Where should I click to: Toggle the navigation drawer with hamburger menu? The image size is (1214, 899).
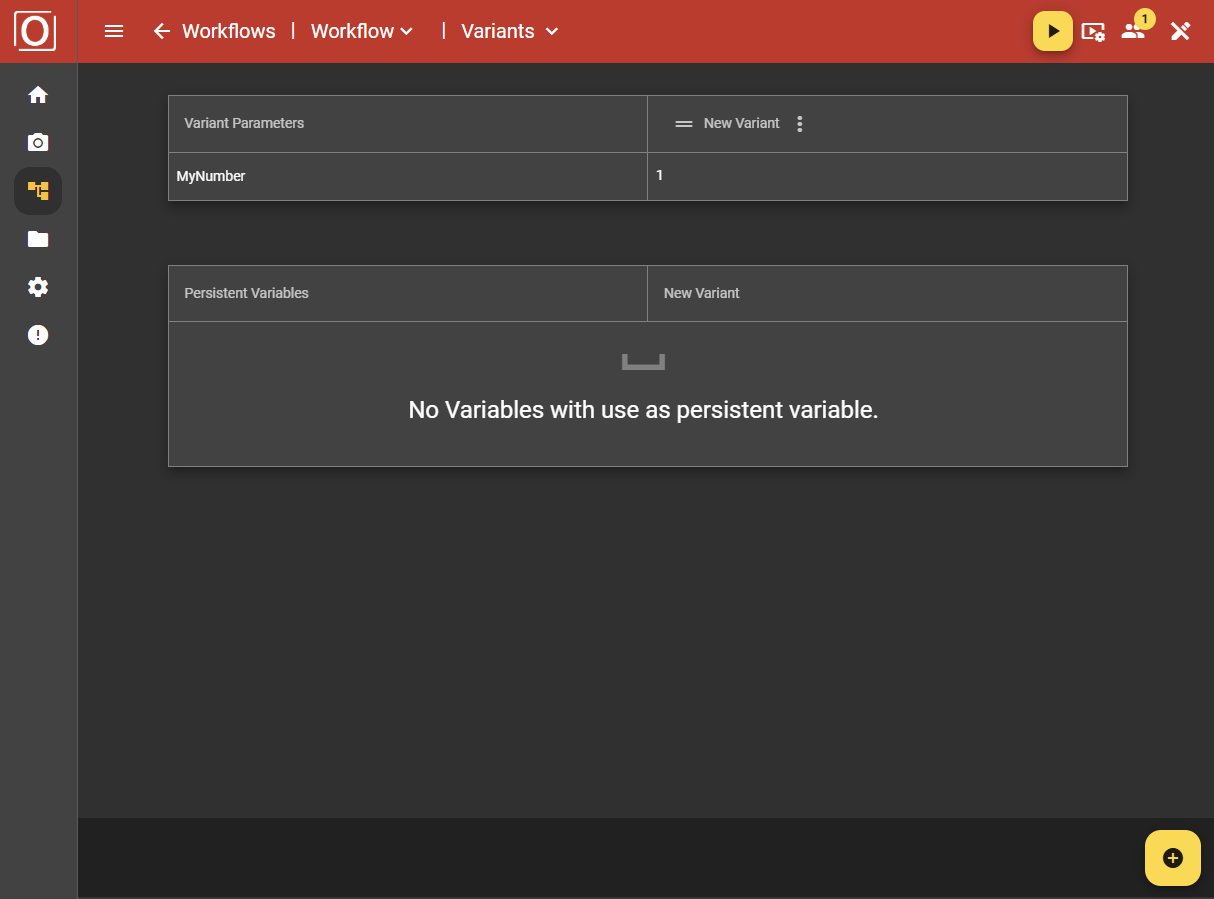(113, 31)
